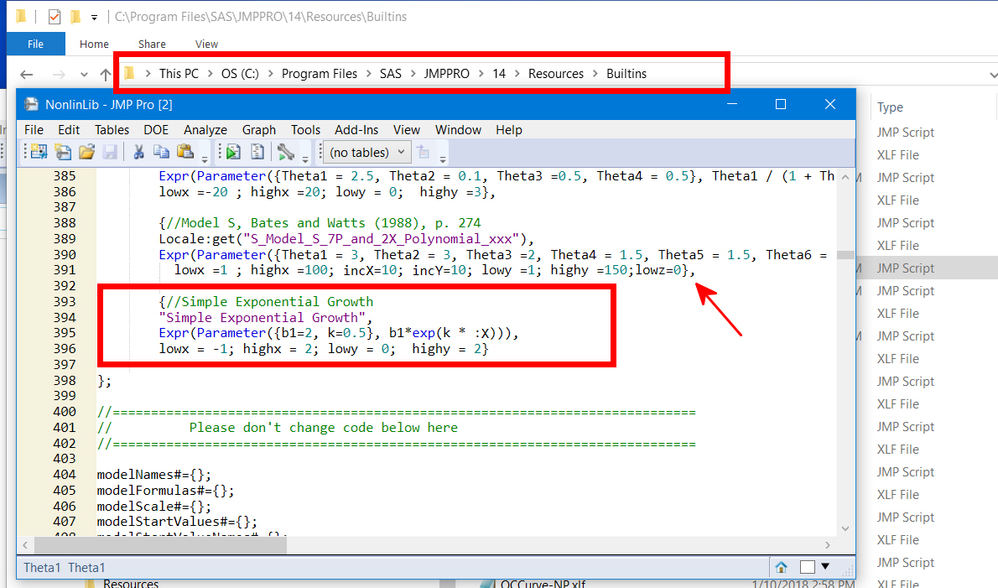Click the Copy icon in JMP toolbar
The width and height of the screenshot is (998, 588).
click(x=161, y=152)
